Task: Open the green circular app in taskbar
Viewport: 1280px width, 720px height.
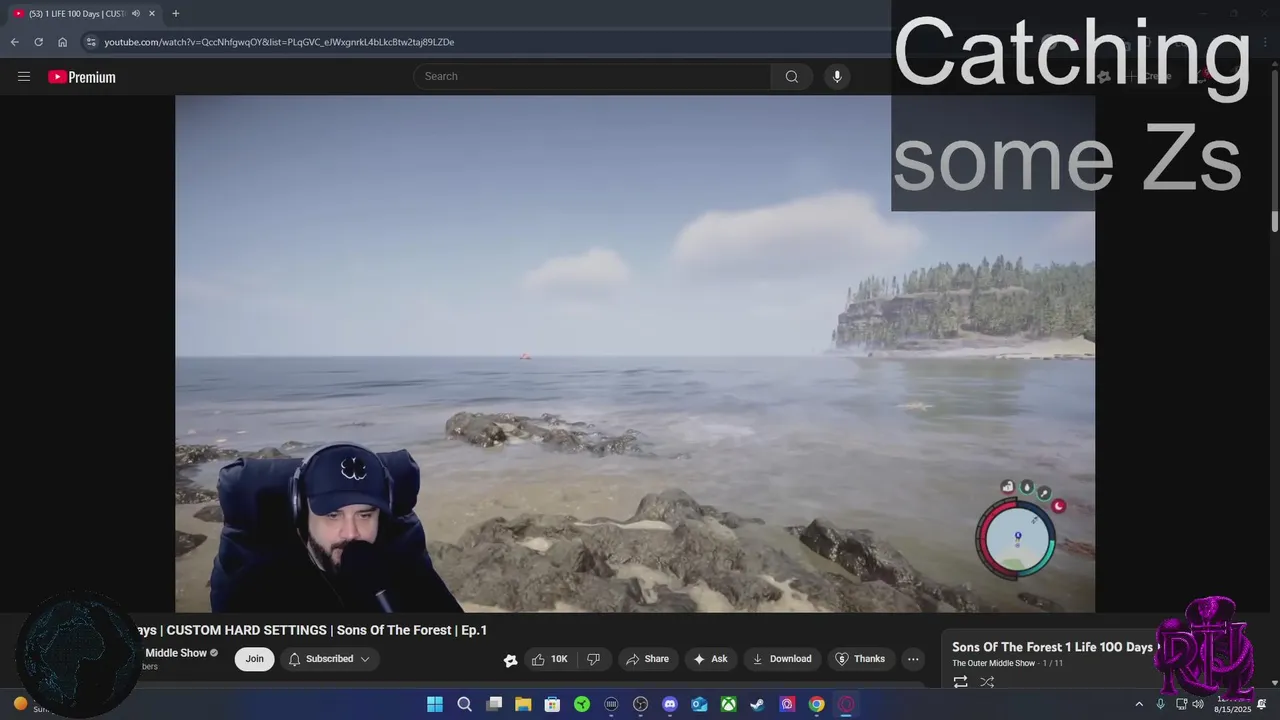Action: (x=582, y=704)
